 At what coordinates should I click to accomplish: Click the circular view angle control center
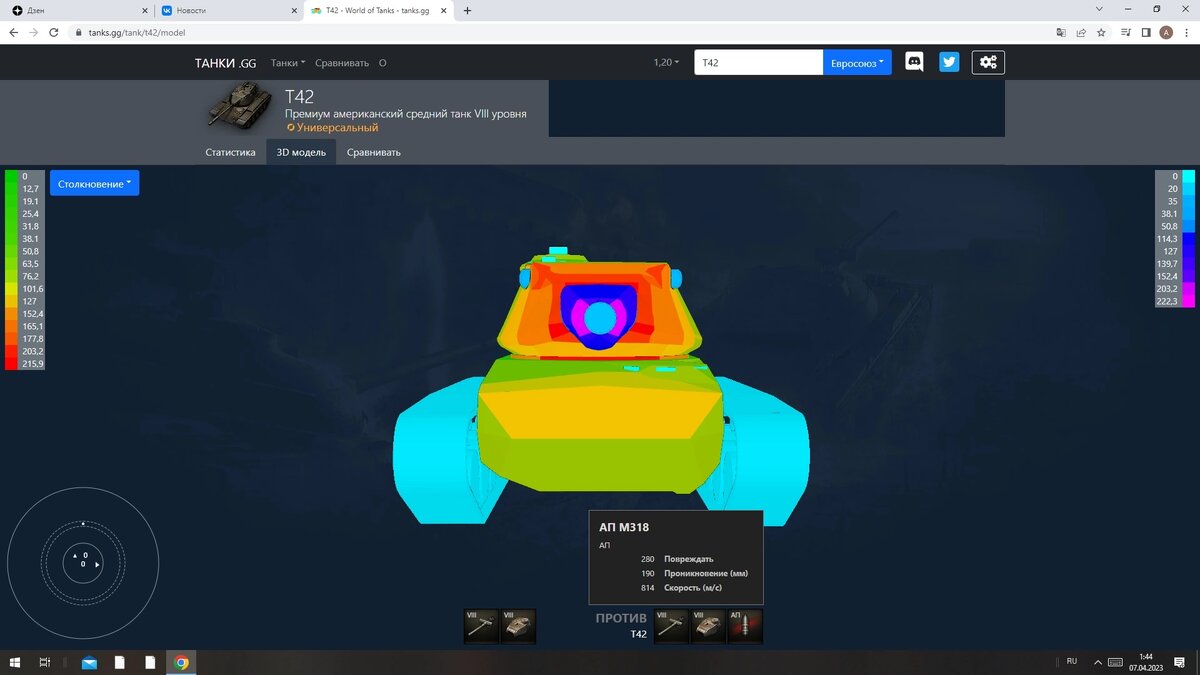(83, 564)
